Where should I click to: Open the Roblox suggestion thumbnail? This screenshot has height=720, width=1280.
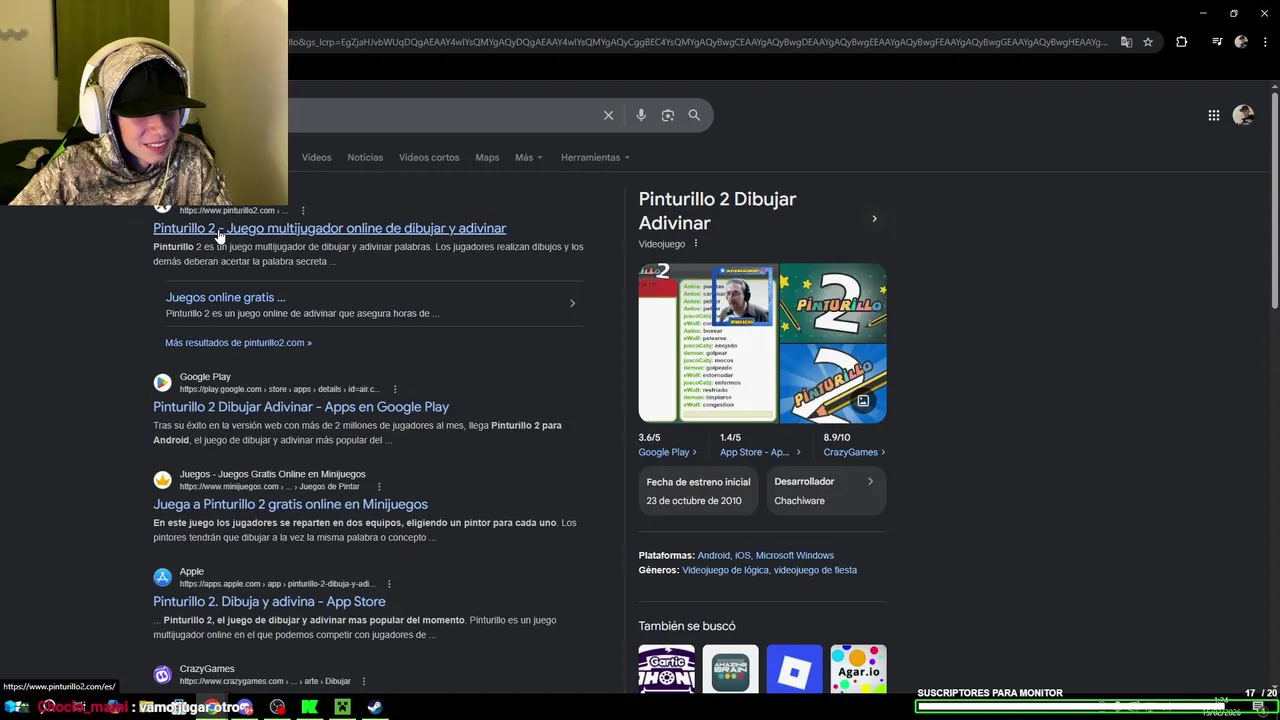tap(794, 669)
